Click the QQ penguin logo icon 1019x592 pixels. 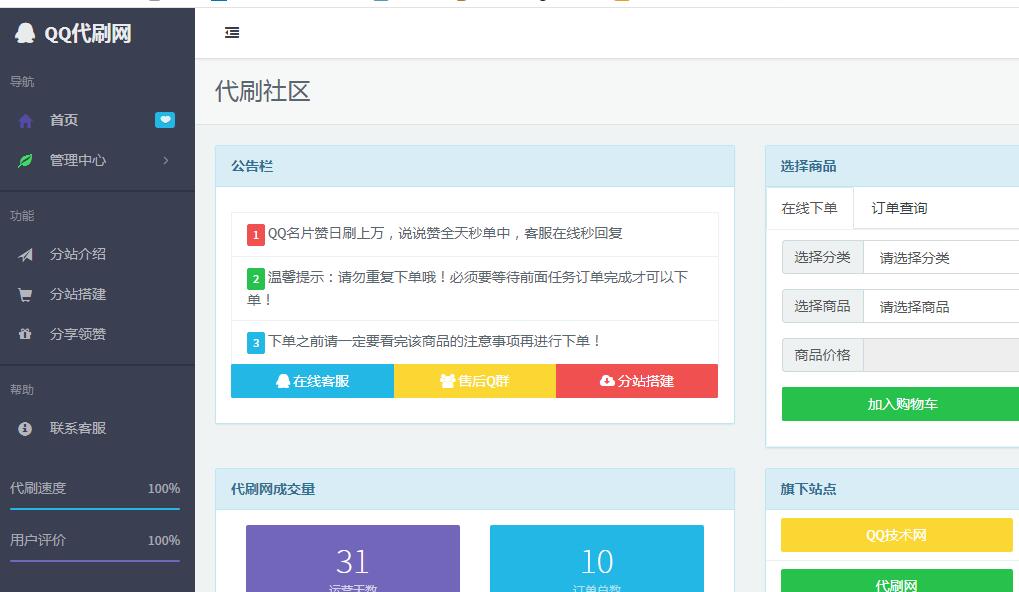click(25, 33)
